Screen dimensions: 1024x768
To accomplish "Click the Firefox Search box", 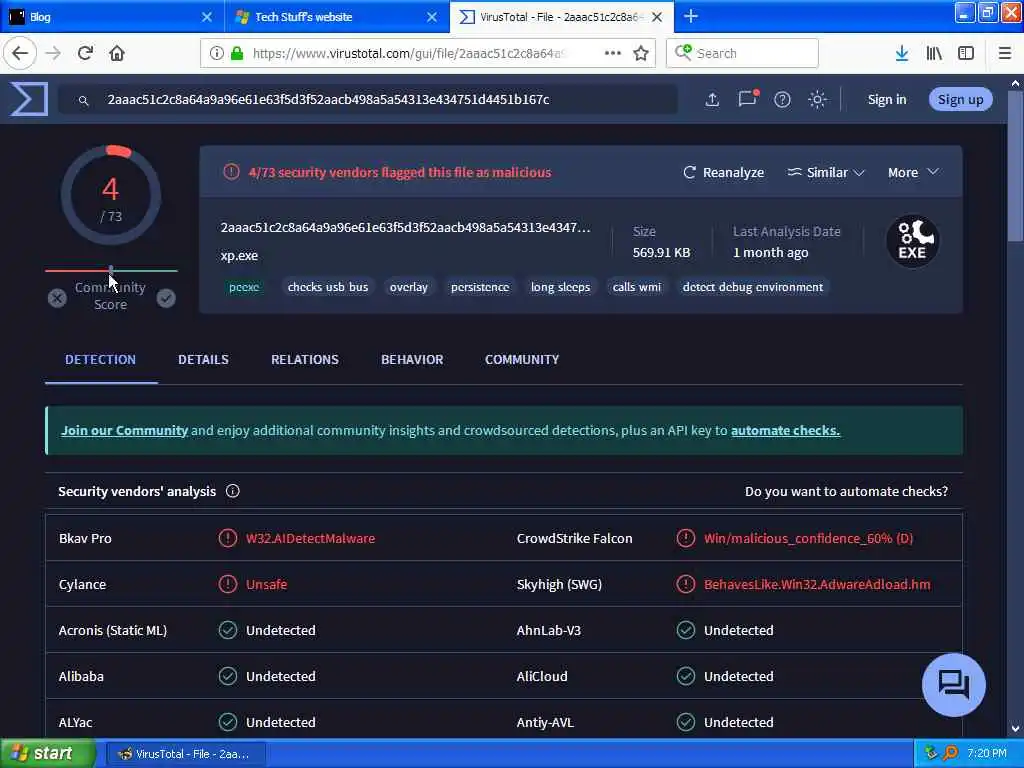I will (x=742, y=53).
